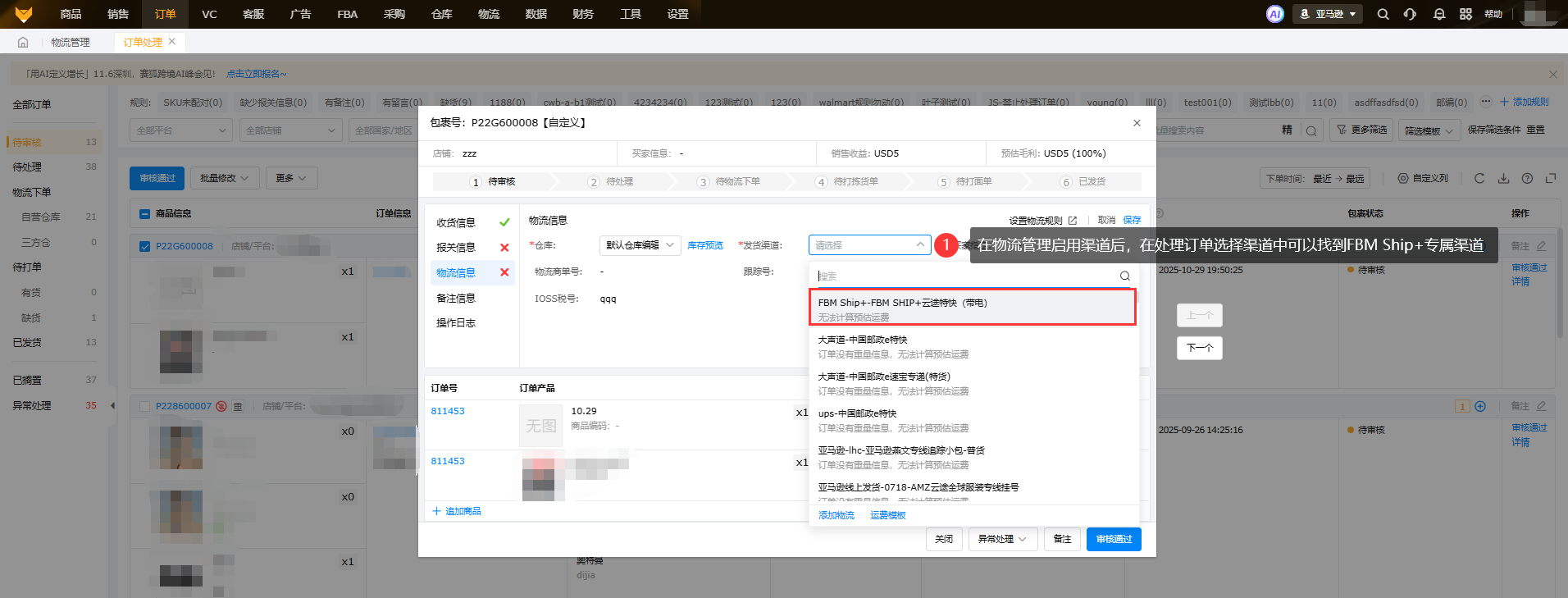This screenshot has width=1568, height=598.
Task: Refresh the order list
Action: click(1479, 178)
